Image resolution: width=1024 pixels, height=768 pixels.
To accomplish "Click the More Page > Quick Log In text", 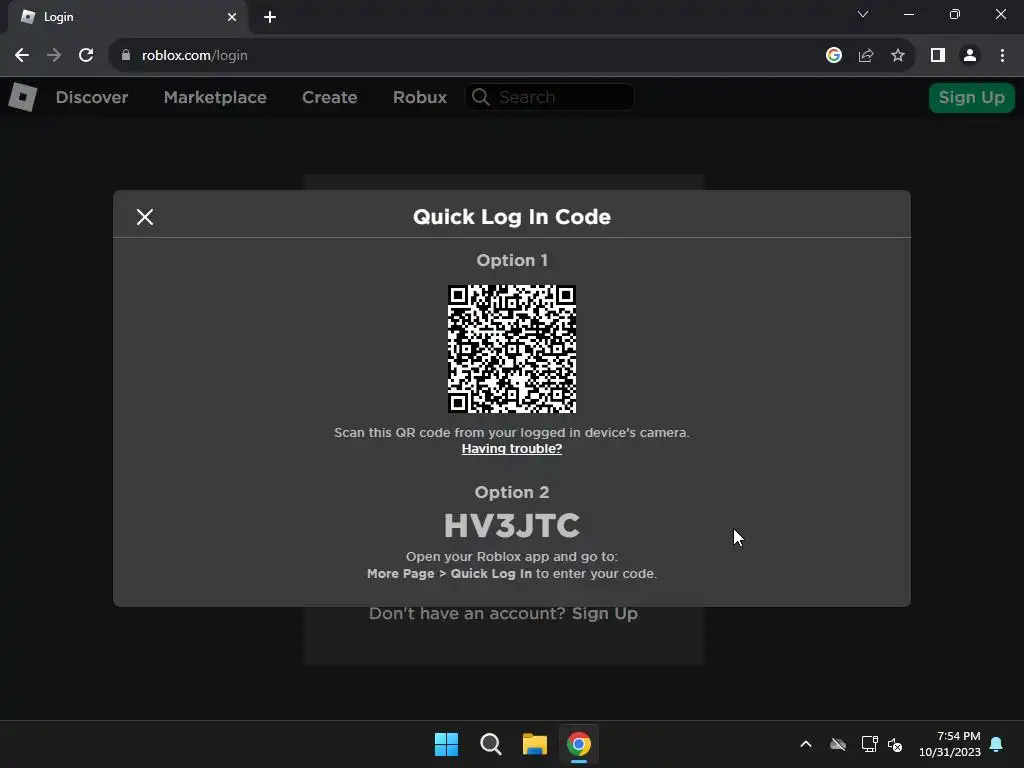I will (x=449, y=573).
